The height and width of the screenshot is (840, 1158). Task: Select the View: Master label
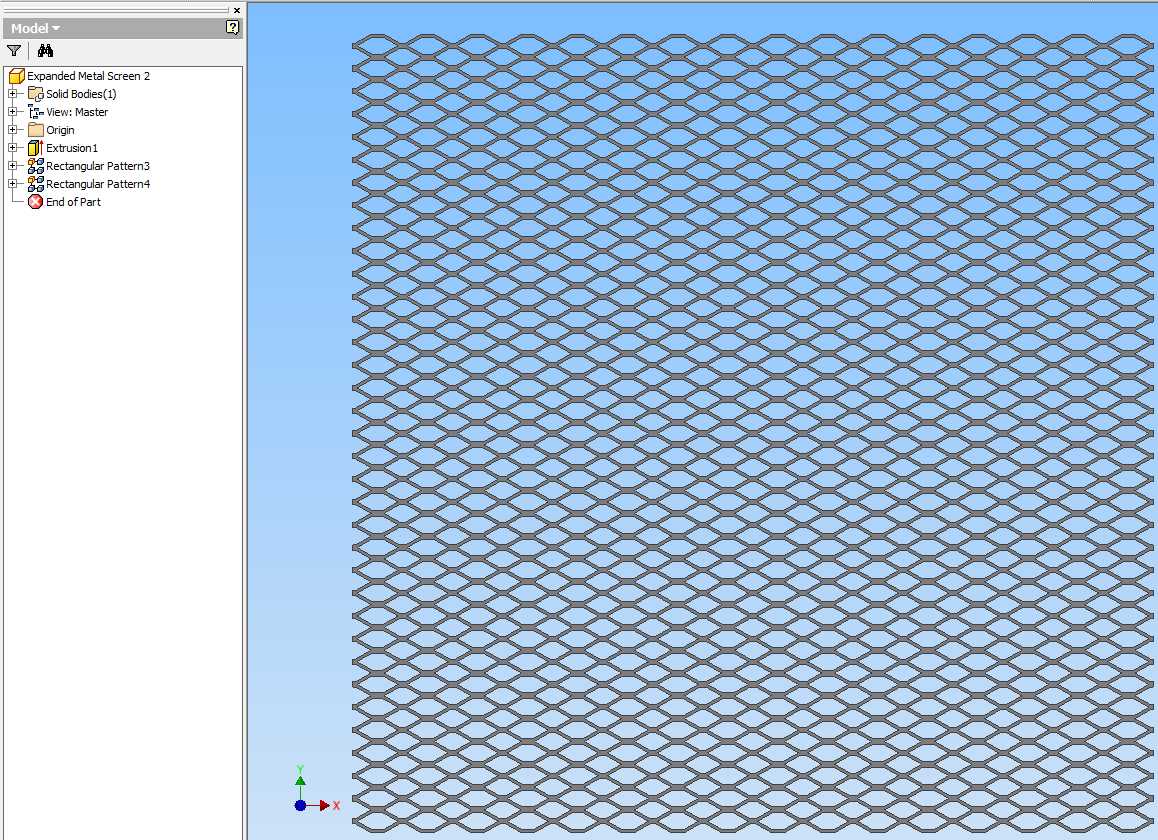point(77,112)
